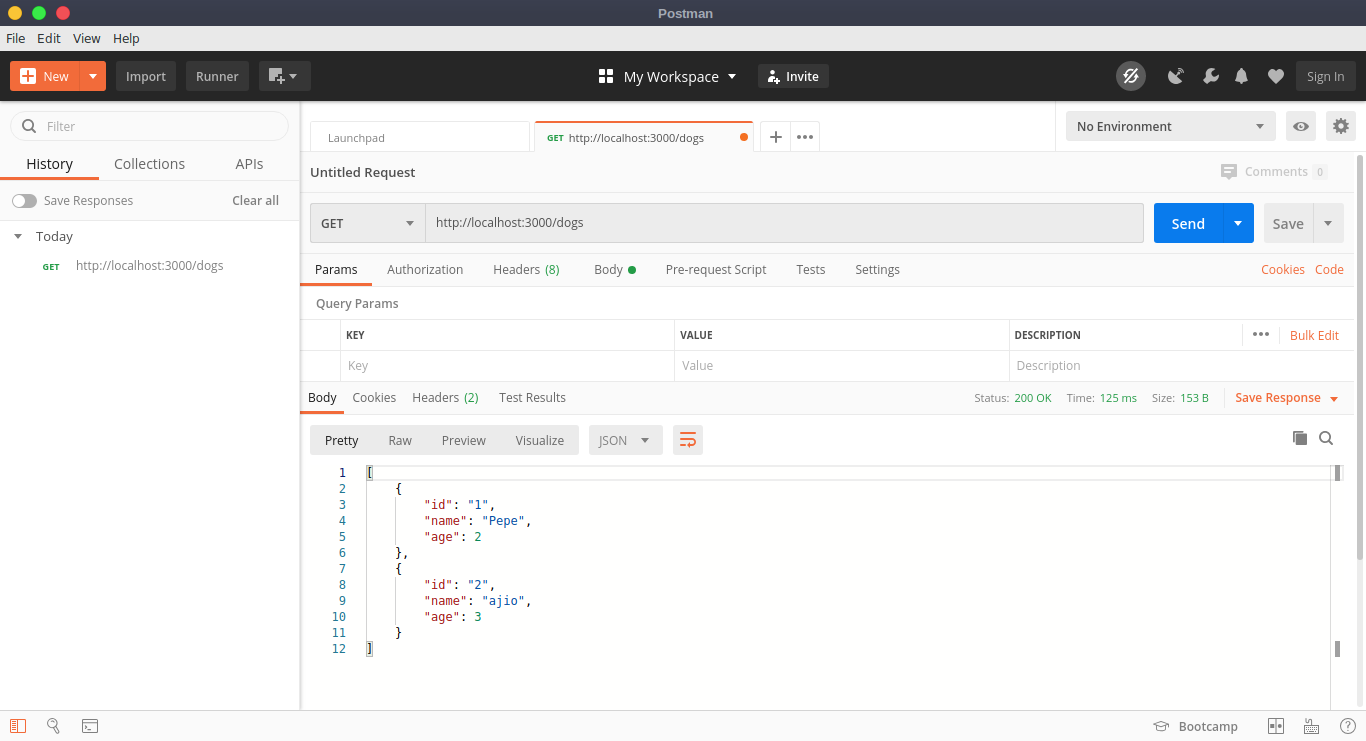
Task: Click the sync offline status icon
Action: (x=1130, y=76)
